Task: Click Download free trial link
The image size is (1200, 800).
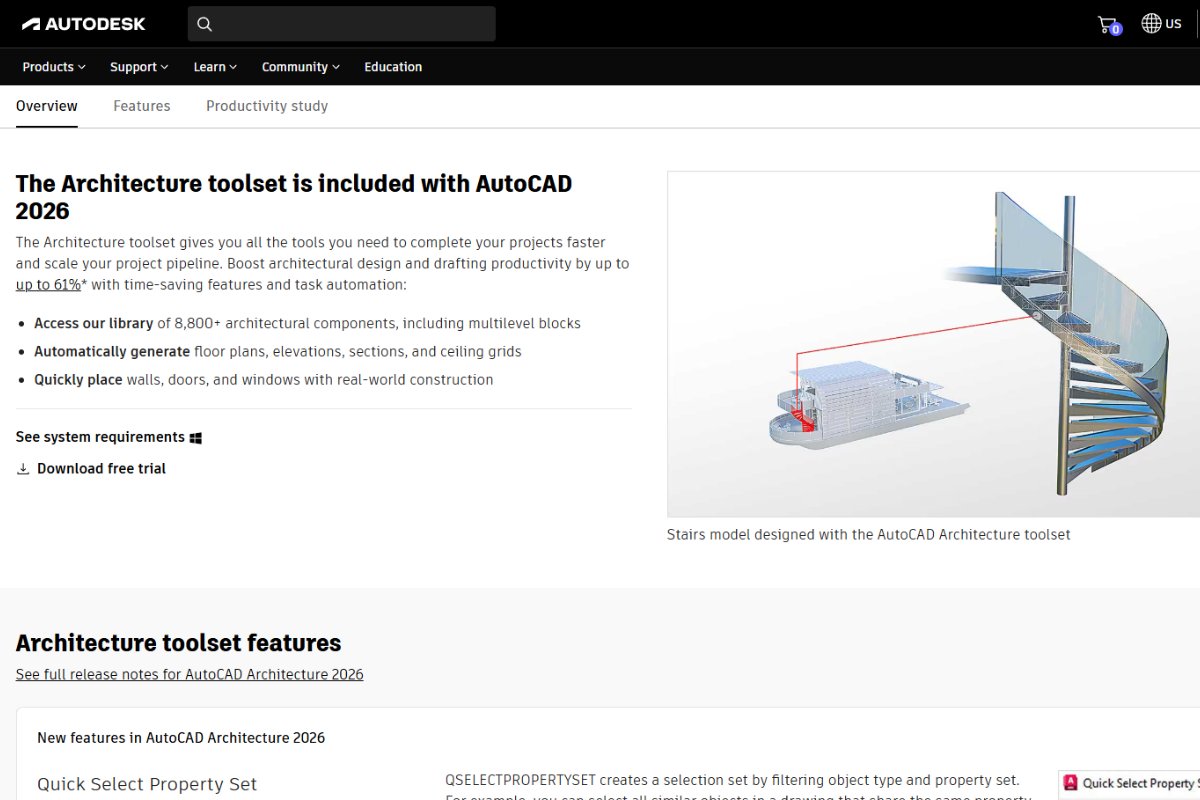Action: click(x=101, y=469)
